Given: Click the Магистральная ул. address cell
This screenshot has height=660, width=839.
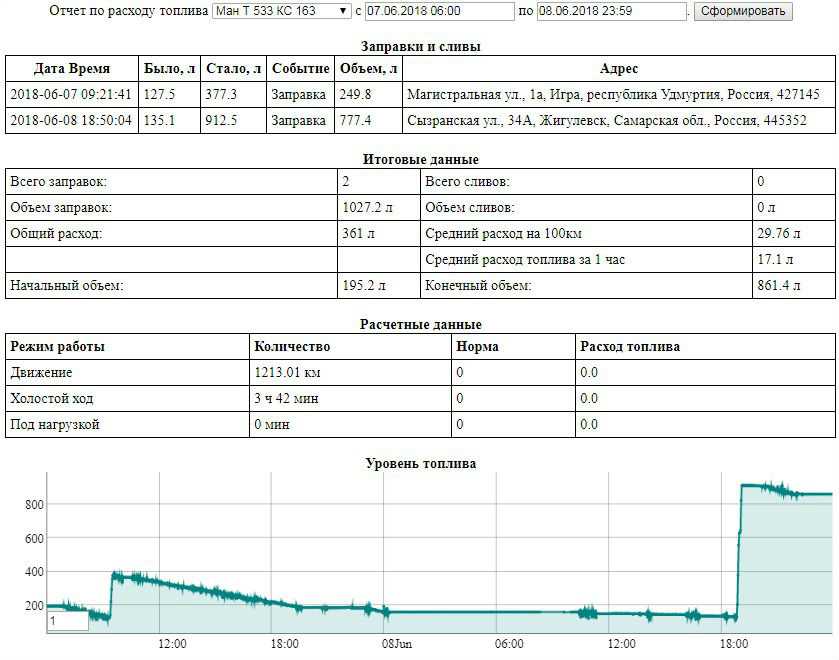Looking at the screenshot, I should [612, 95].
